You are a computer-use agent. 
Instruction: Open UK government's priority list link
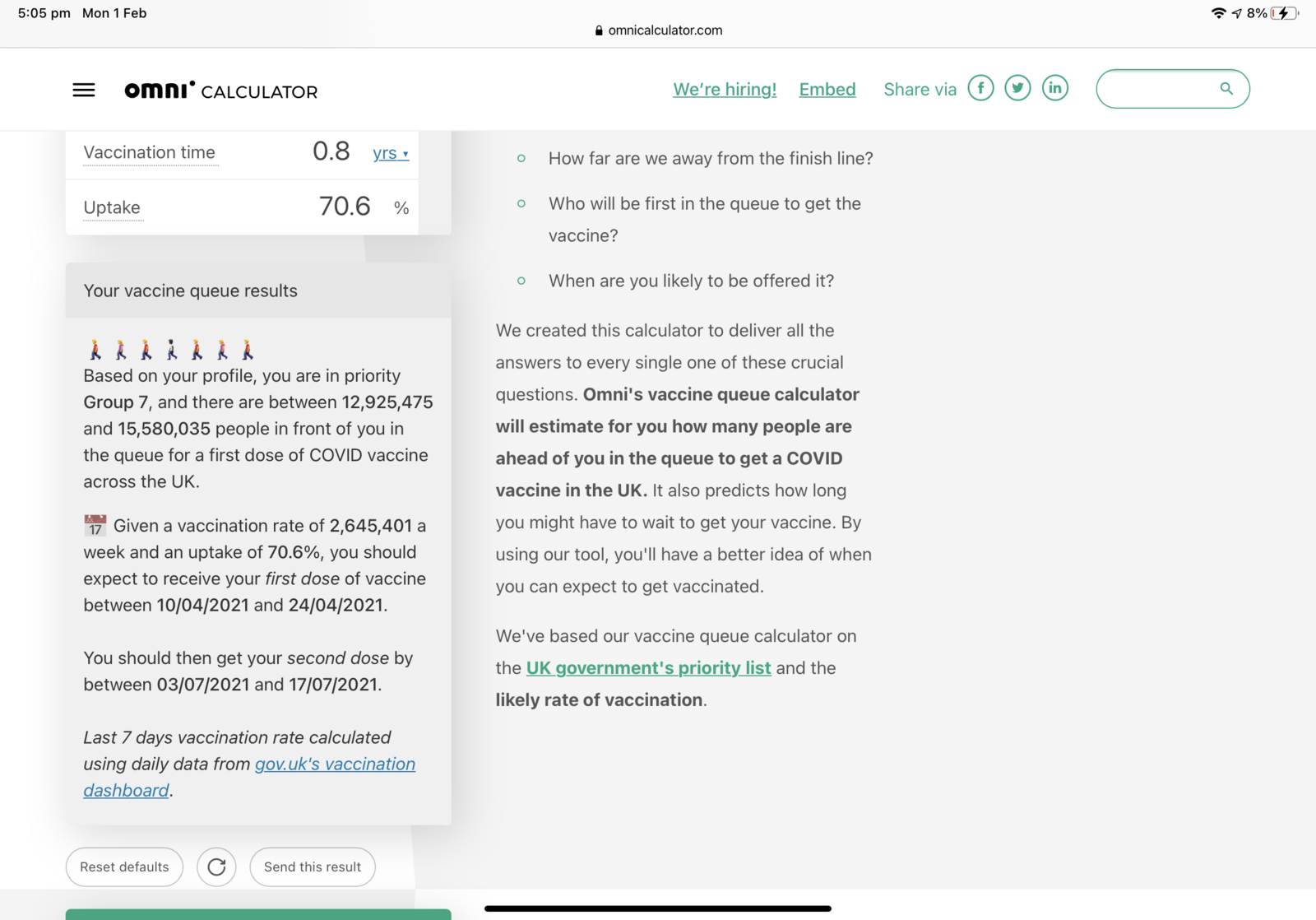648,668
